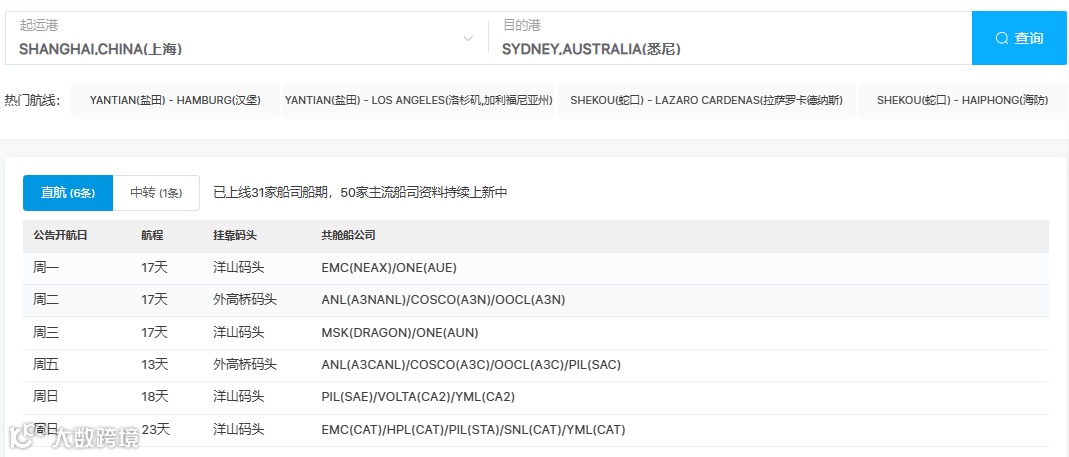This screenshot has width=1069, height=457.
Task: Click the 18天 transit time cell
Action: click(x=154, y=396)
